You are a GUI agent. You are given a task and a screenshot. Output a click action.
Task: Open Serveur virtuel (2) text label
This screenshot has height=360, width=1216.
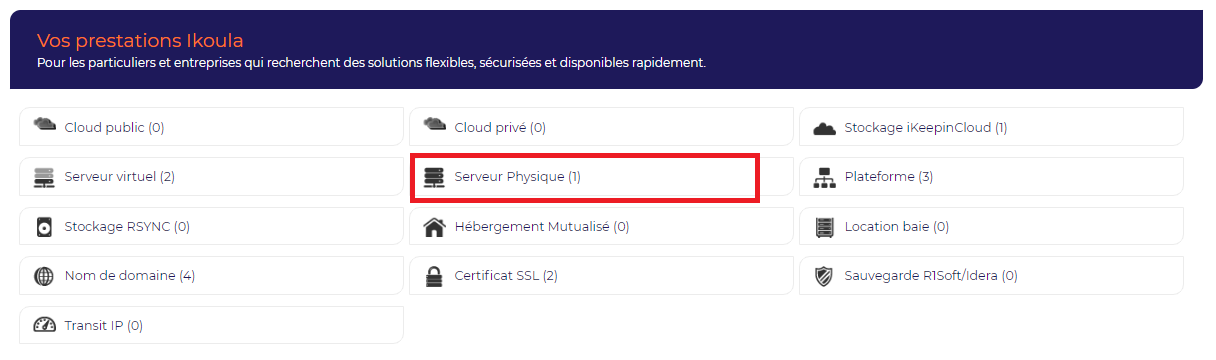(119, 177)
